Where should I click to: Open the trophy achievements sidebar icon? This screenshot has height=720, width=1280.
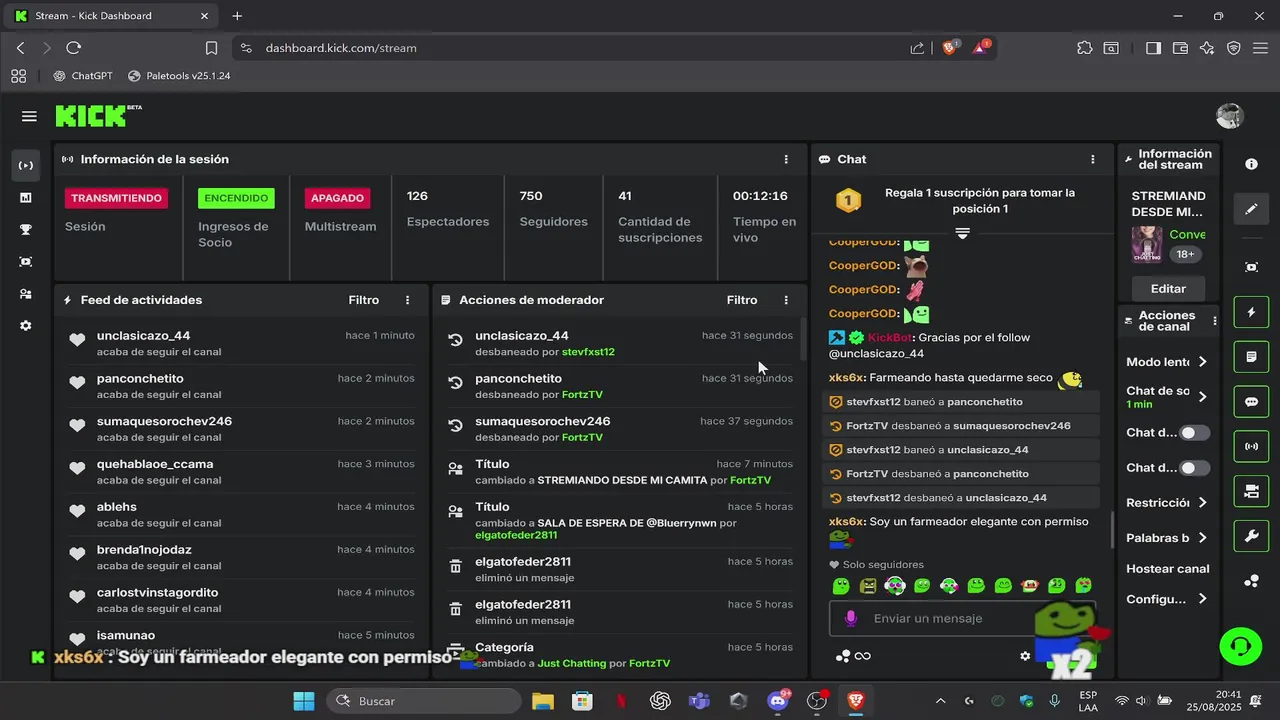[x=26, y=230]
